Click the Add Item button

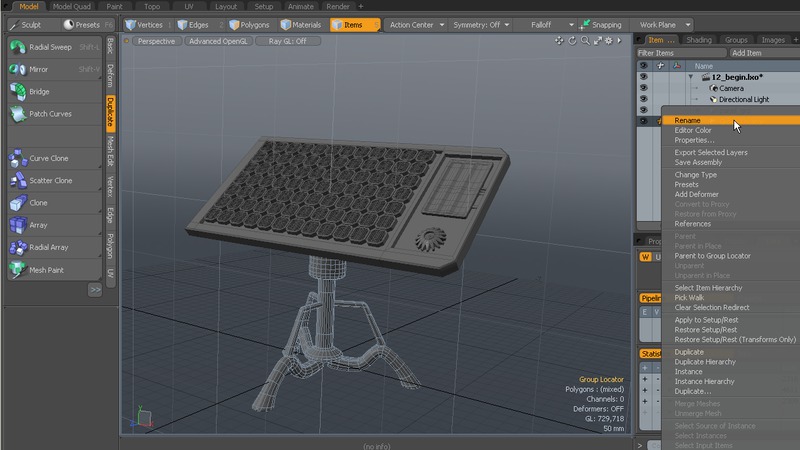pyautogui.click(x=765, y=53)
